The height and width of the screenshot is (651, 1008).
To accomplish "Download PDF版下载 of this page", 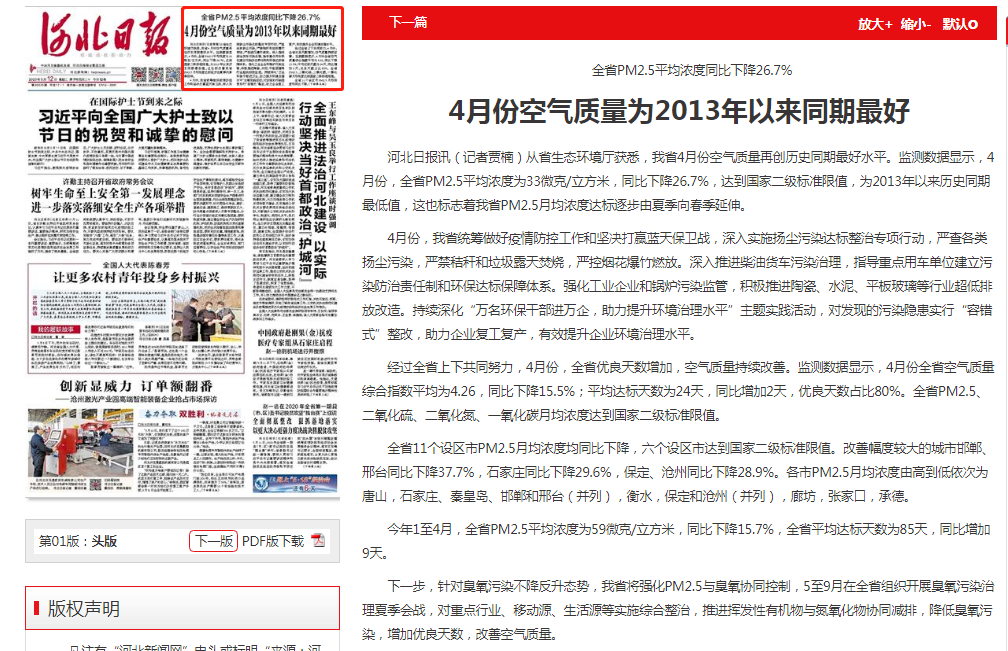I will pos(273,541).
